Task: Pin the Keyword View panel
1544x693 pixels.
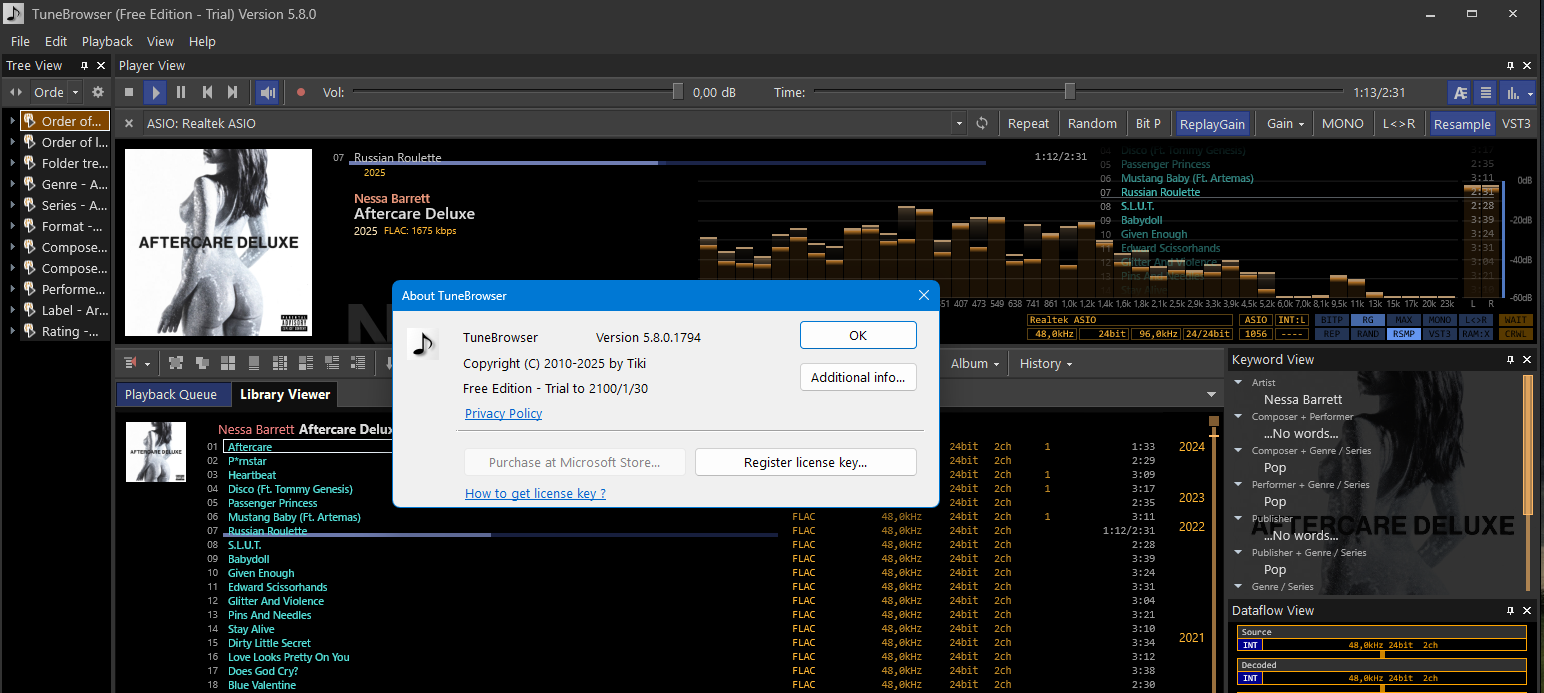Action: pos(1510,359)
